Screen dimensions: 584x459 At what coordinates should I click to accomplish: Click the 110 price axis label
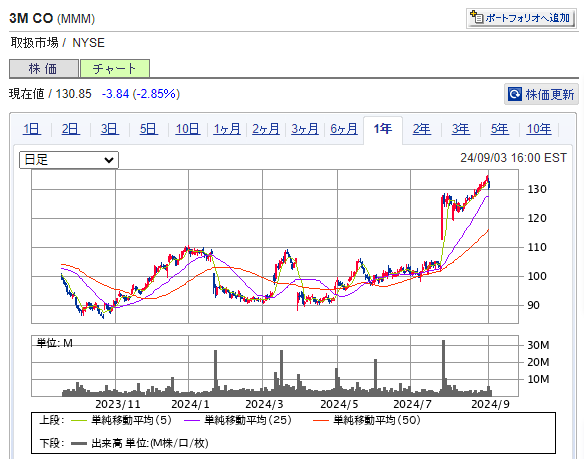click(537, 247)
